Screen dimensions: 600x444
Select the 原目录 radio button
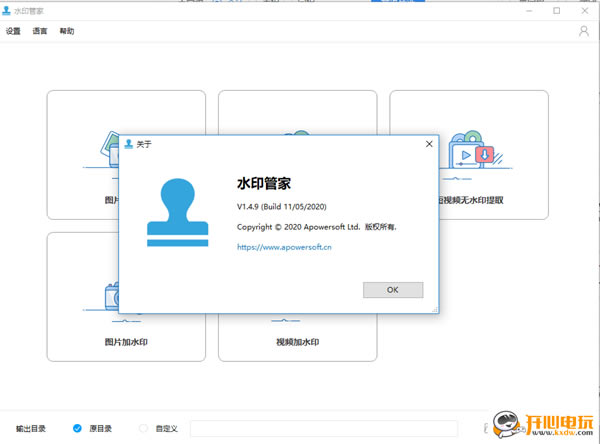[77, 428]
